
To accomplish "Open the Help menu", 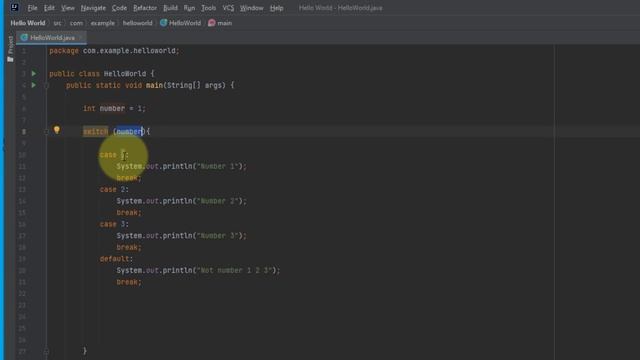I will pyautogui.click(x=276, y=8).
